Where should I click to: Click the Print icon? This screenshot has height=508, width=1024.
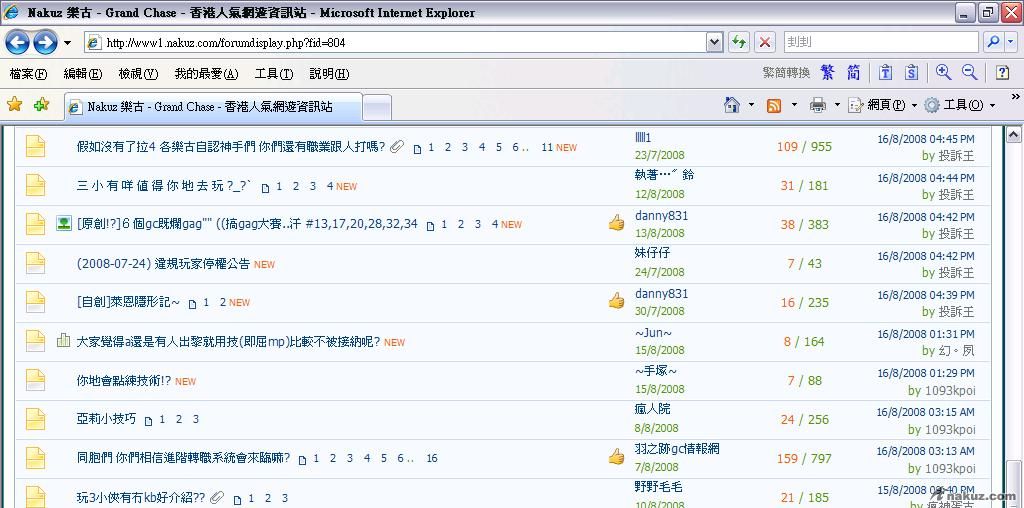(x=817, y=105)
